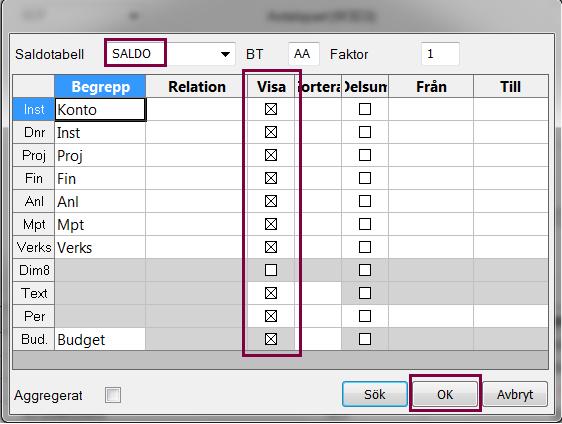The width and height of the screenshot is (562, 424).
Task: Toggle the Aggregerat checkbox
Action: 113,395
